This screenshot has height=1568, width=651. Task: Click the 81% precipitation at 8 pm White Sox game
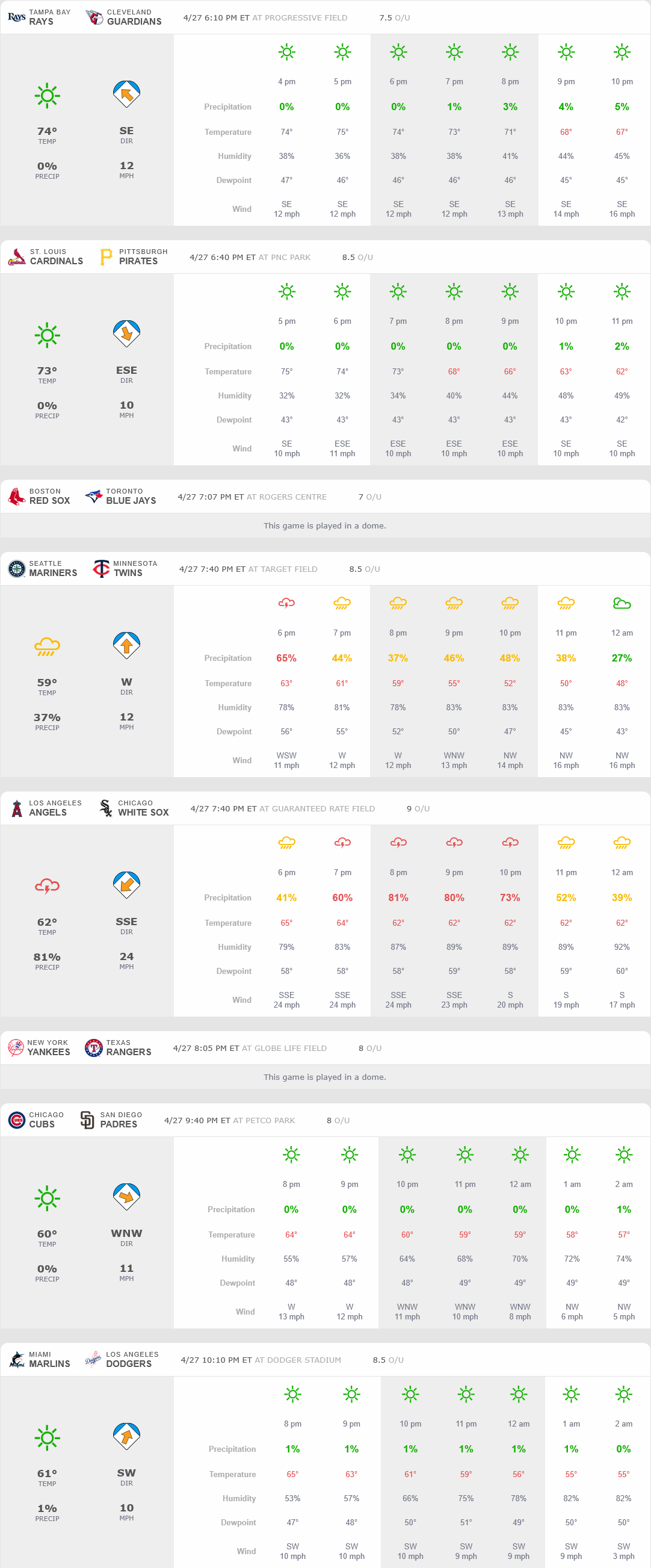(398, 897)
